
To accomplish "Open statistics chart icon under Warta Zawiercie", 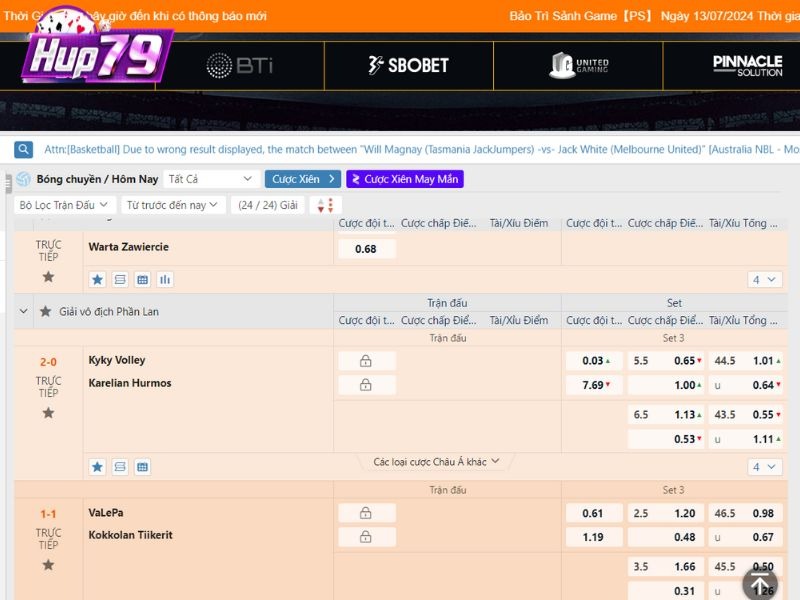I will point(165,279).
